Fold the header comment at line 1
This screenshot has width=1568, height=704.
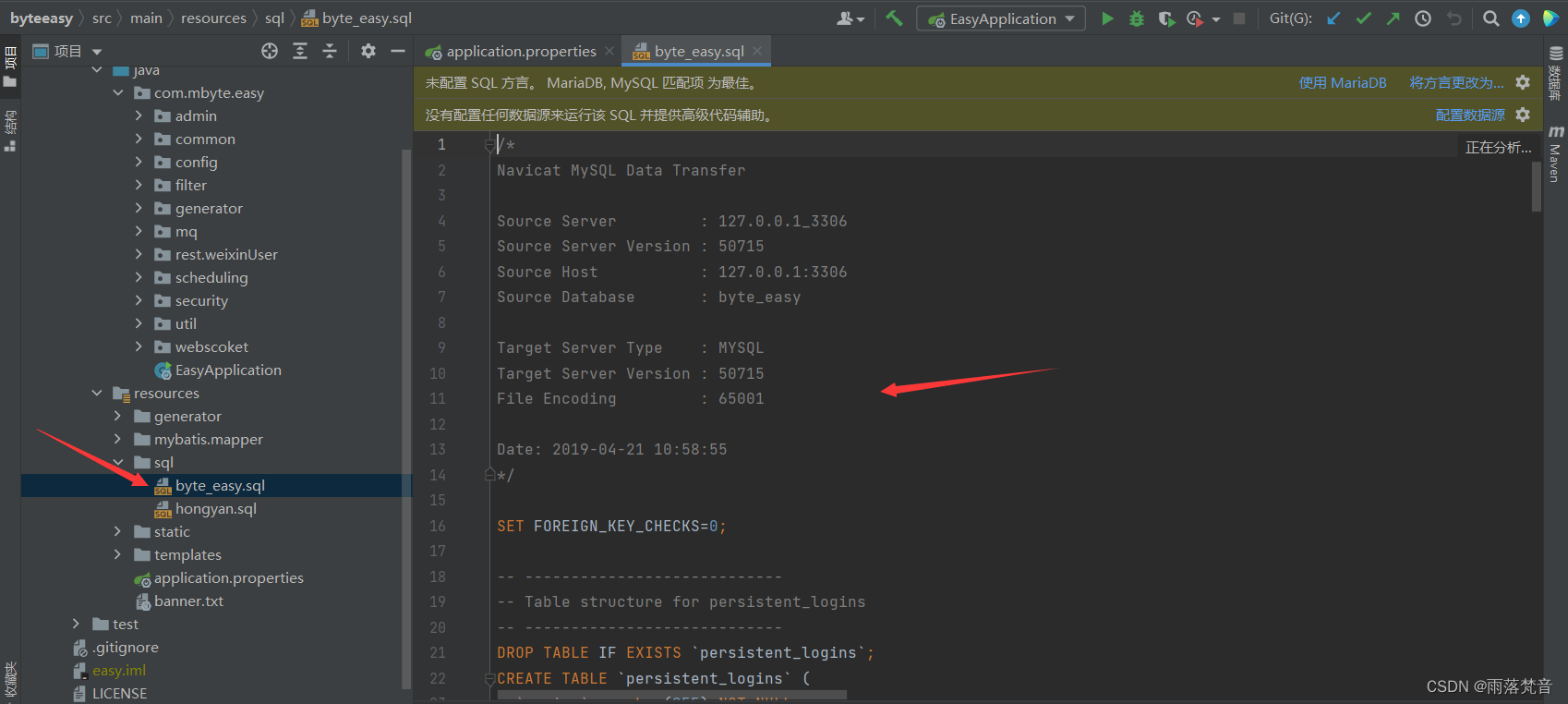coord(490,144)
